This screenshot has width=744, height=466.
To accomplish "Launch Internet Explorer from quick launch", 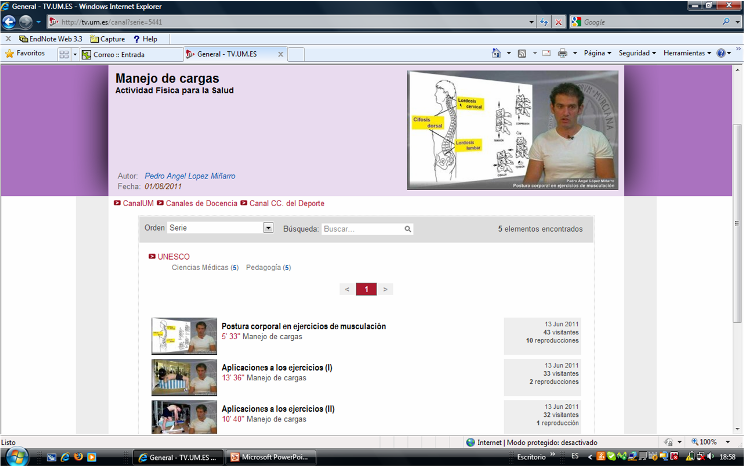I will 65,457.
